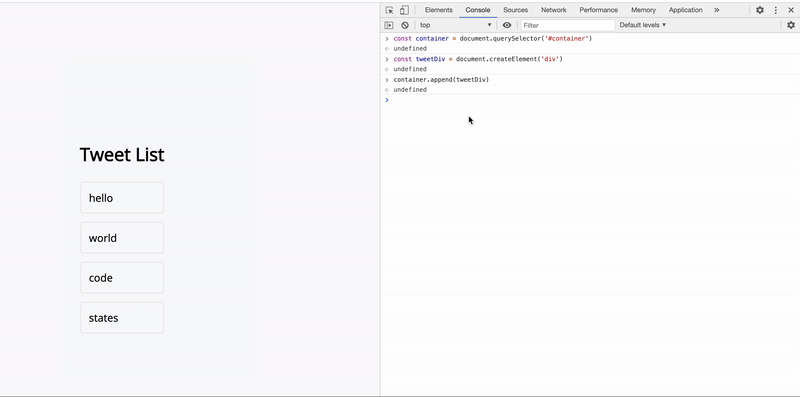The image size is (800, 397).
Task: Open the Default levels dropdown
Action: [x=643, y=25]
